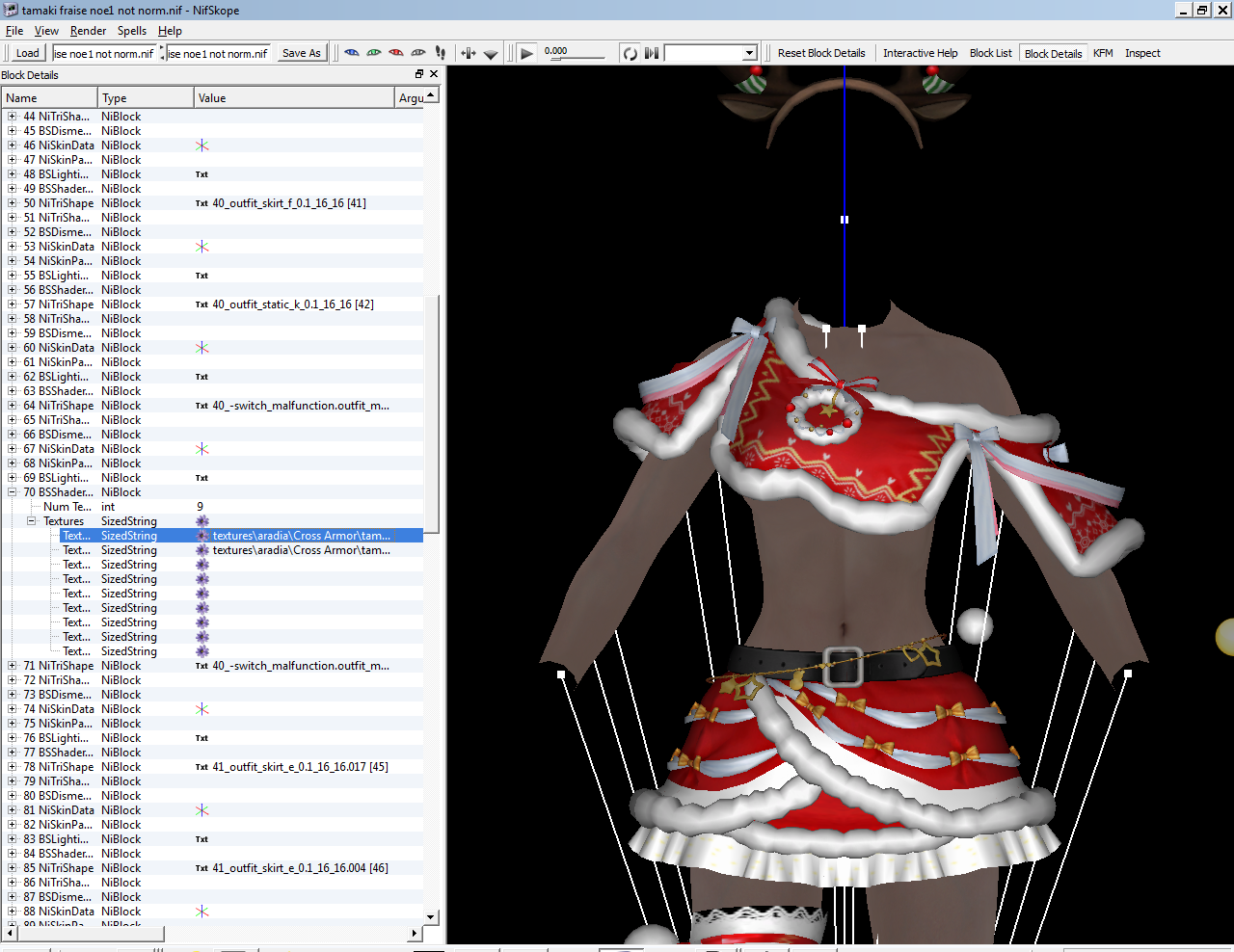Click the green eye view icon
1234x952 pixels.
point(374,53)
